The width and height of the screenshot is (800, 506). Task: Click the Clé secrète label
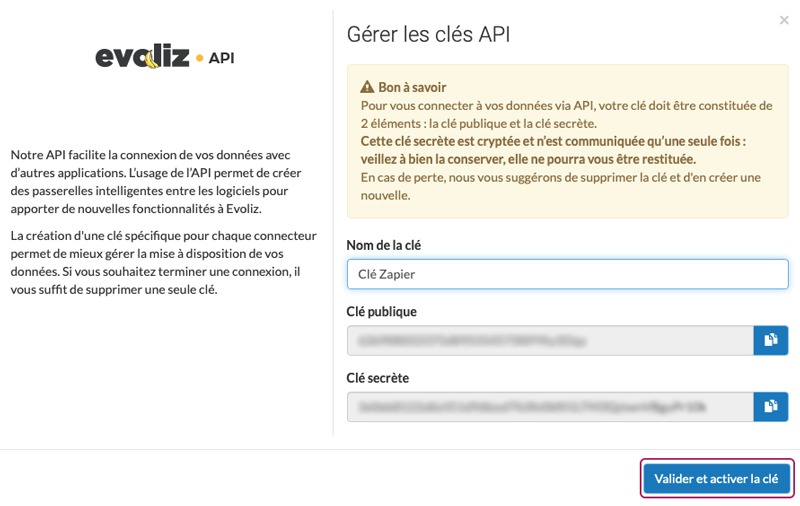[378, 378]
